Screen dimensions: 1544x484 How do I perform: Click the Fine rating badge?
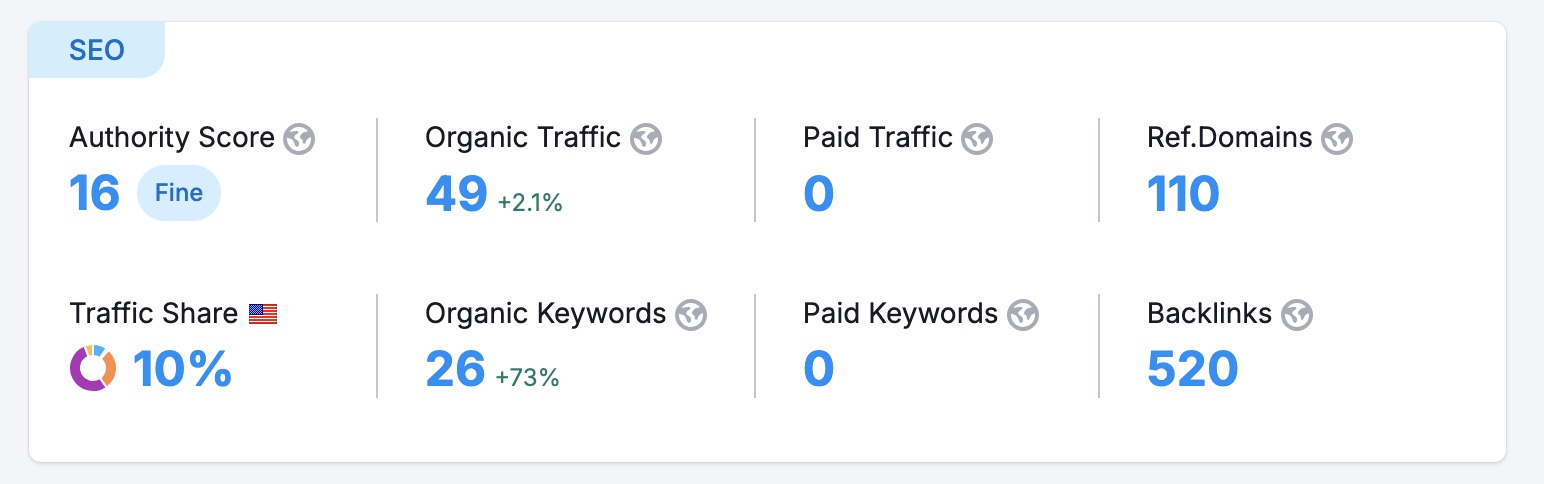point(179,193)
